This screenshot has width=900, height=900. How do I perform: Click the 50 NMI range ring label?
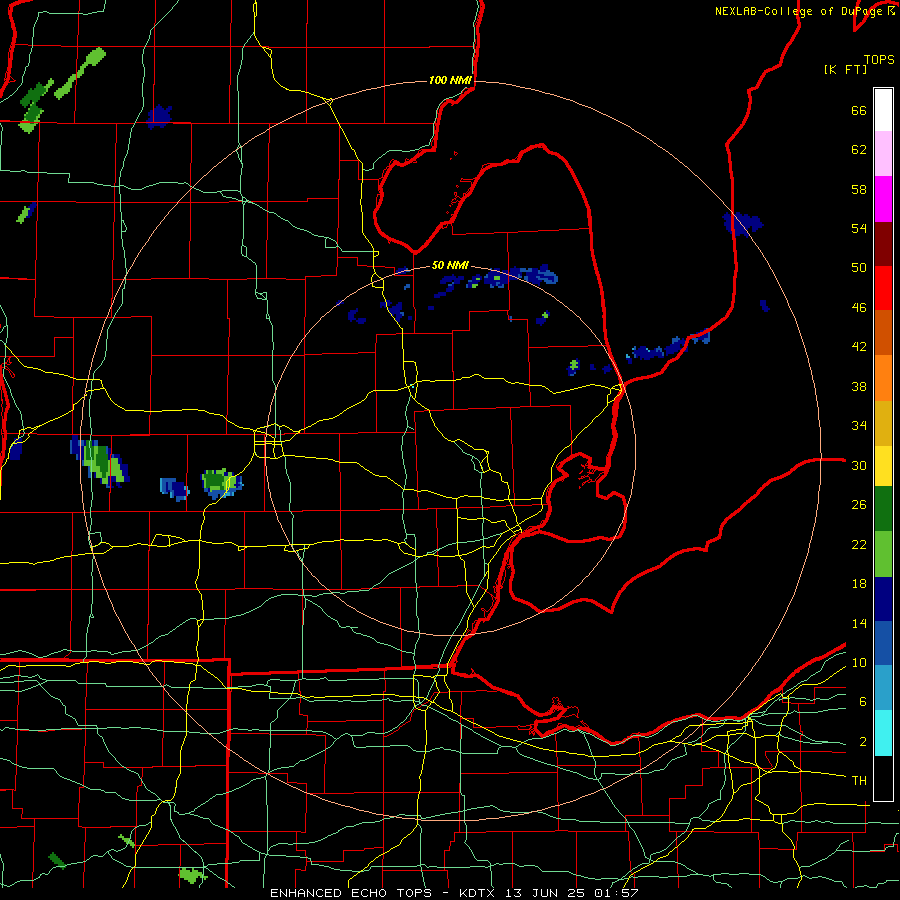(x=450, y=265)
